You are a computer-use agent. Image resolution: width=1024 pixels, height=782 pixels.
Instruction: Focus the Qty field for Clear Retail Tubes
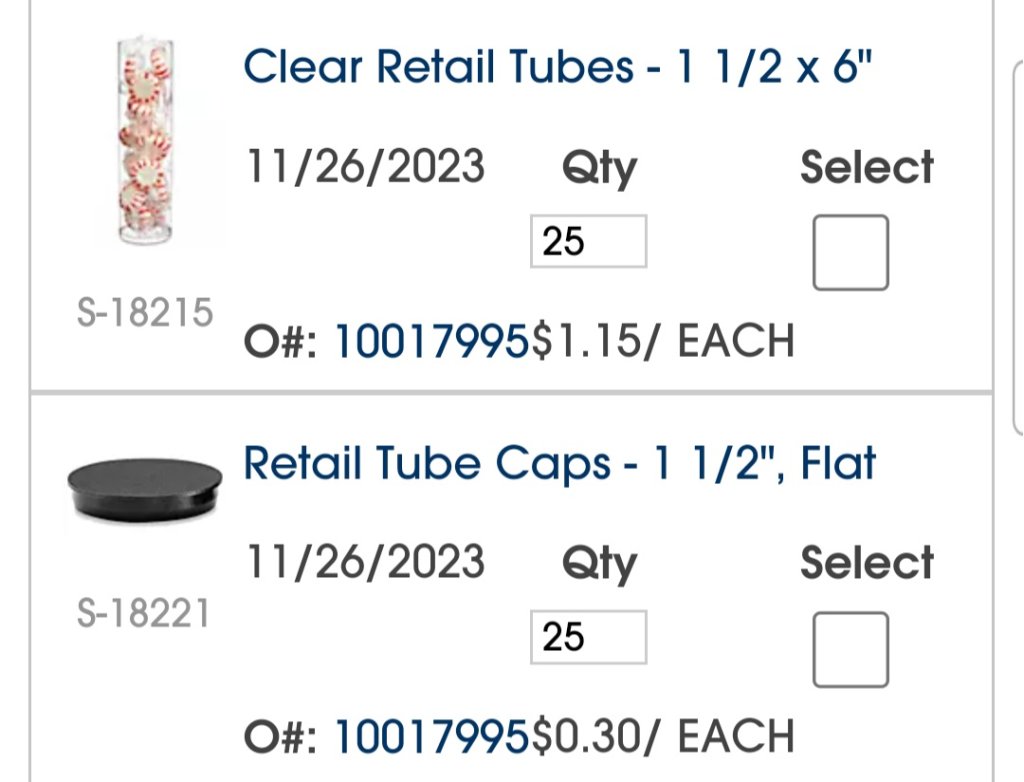588,242
